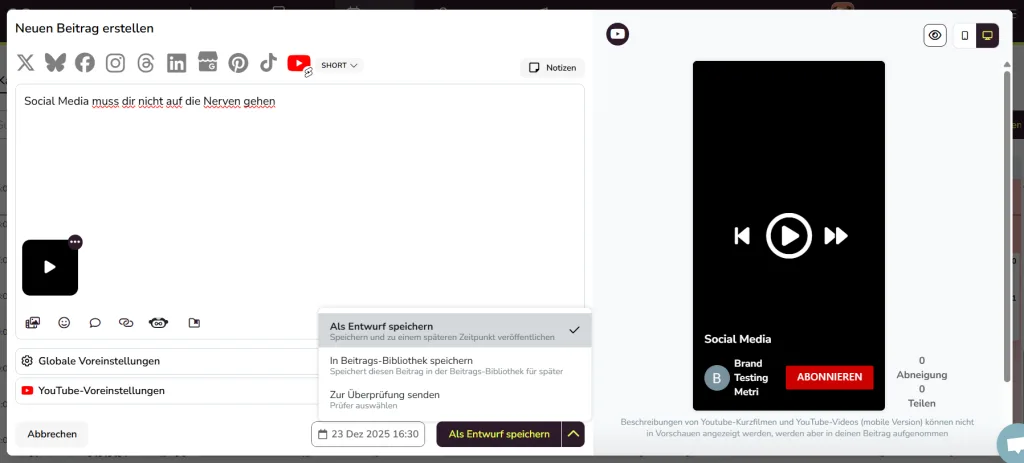
Task: Select the Facebook network icon
Action: pos(85,63)
